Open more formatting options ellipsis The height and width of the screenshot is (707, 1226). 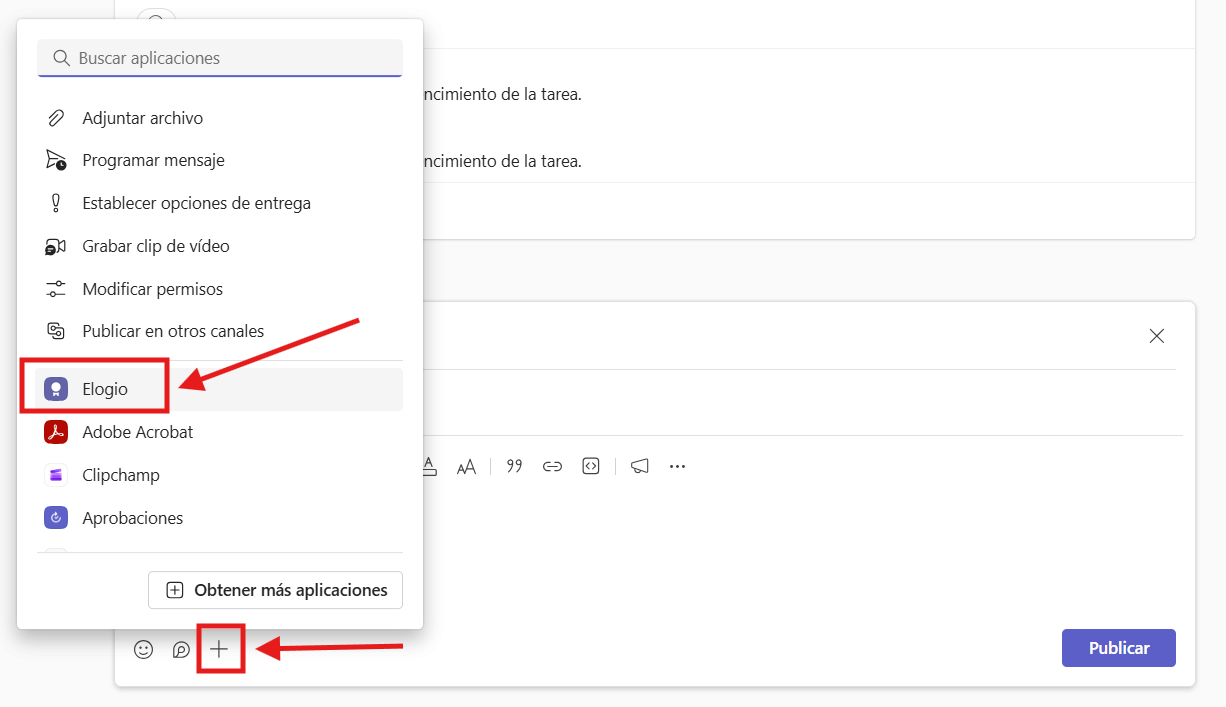click(677, 466)
